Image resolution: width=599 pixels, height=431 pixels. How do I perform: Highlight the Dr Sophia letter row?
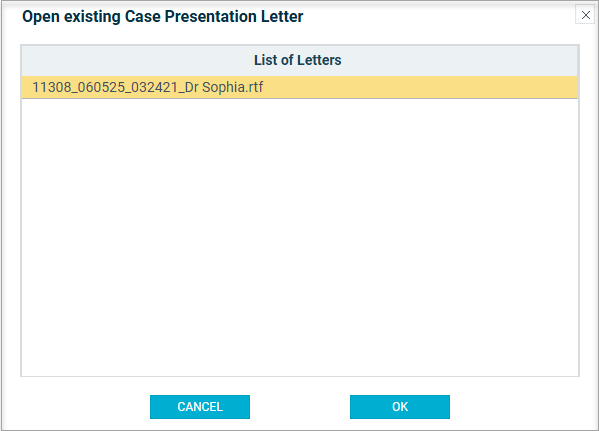click(300, 87)
